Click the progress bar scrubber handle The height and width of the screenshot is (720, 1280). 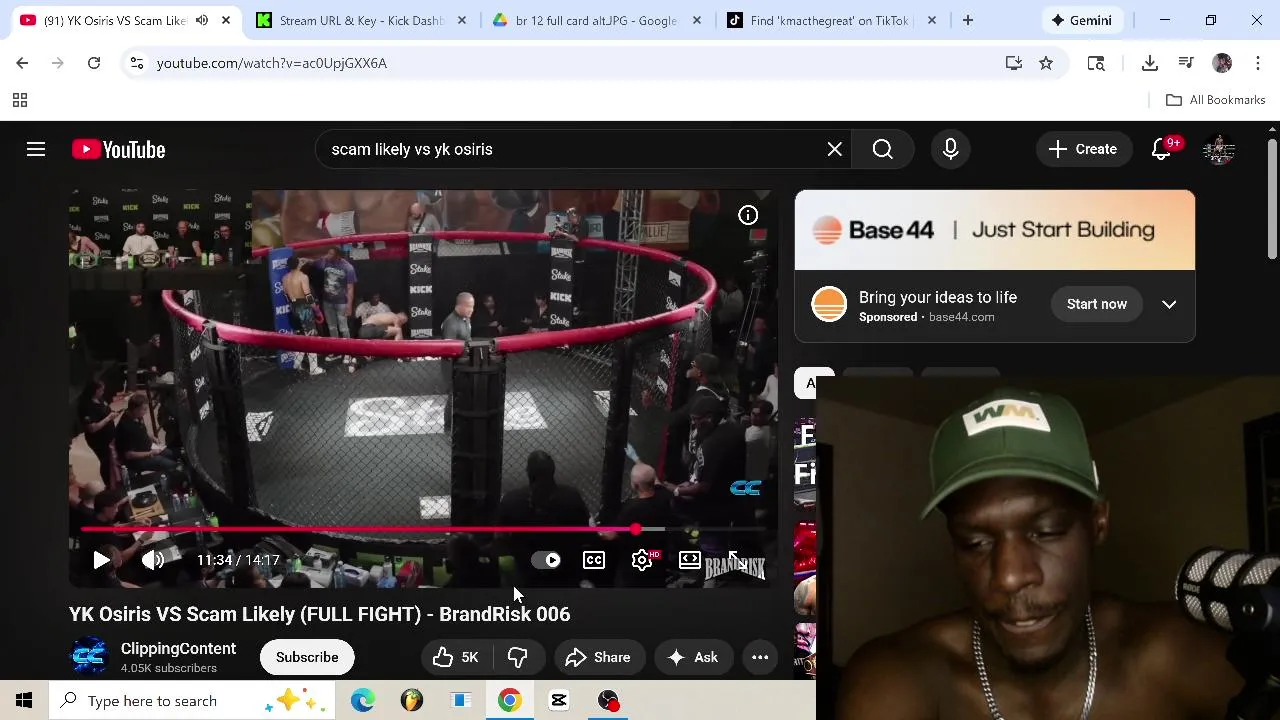coord(636,529)
